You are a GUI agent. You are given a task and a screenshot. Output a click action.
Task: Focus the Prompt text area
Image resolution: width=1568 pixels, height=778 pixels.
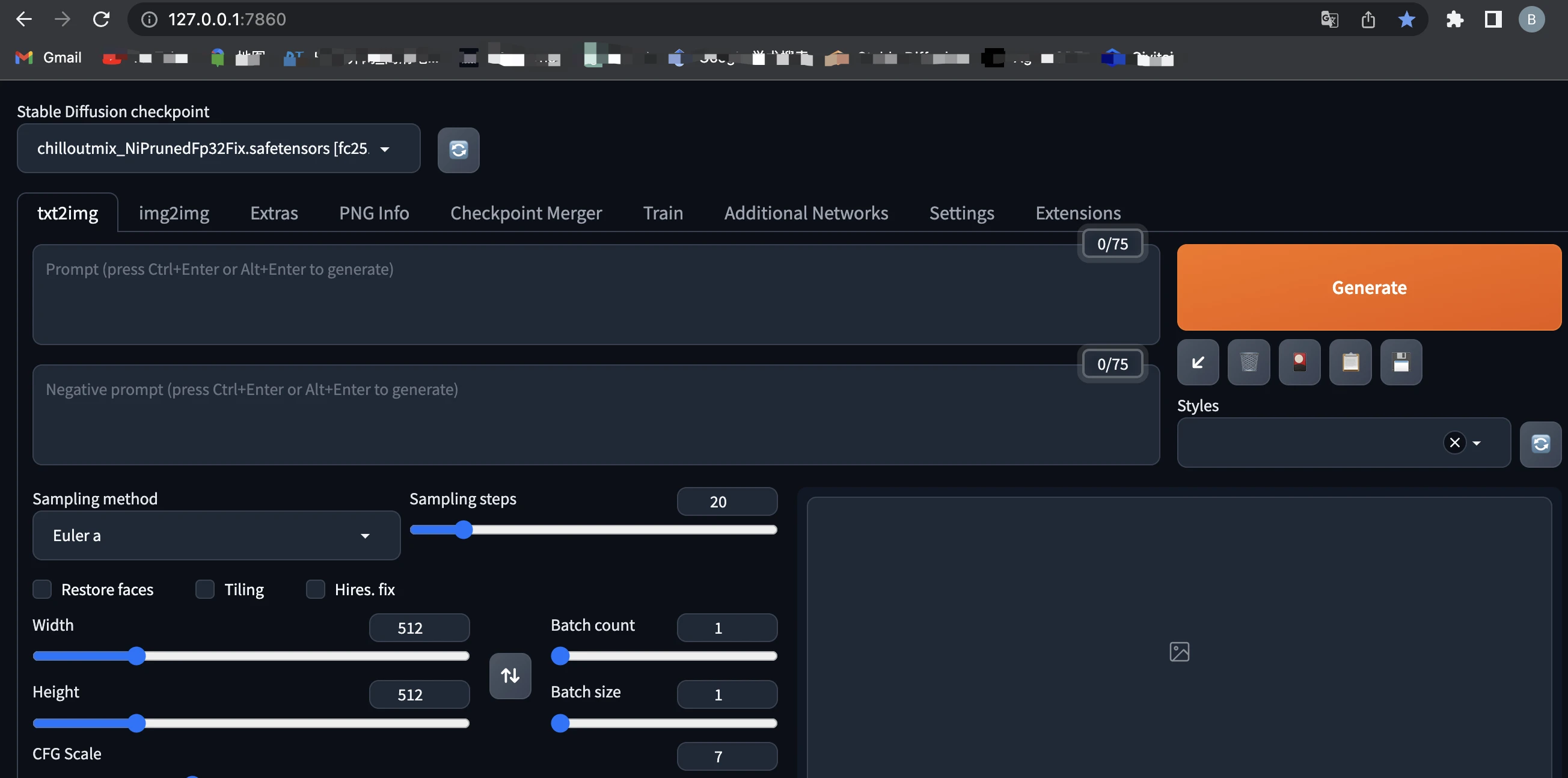(x=596, y=295)
